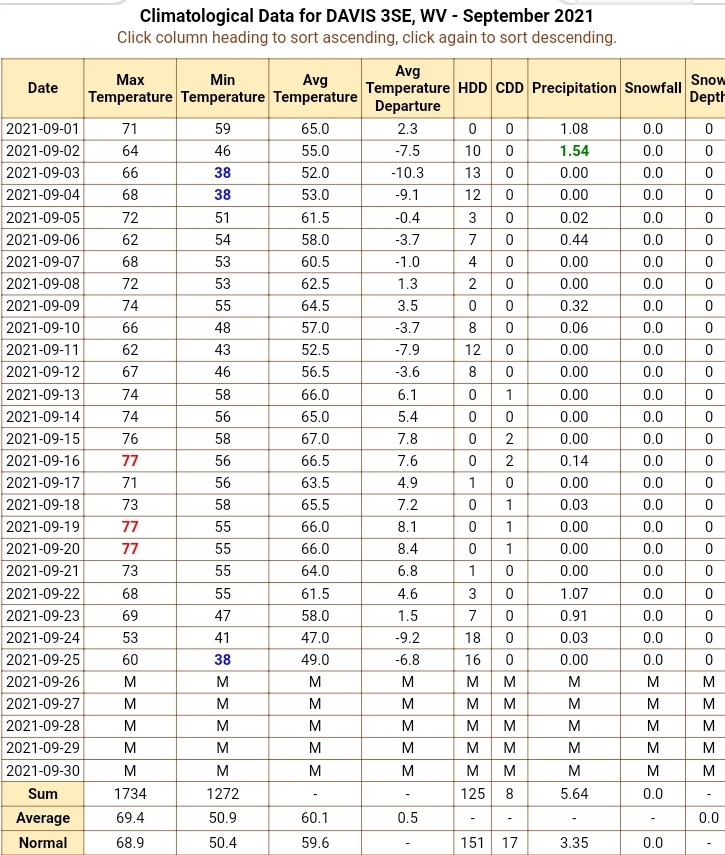Sort by CDD column heading
The image size is (725, 855).
(x=510, y=88)
